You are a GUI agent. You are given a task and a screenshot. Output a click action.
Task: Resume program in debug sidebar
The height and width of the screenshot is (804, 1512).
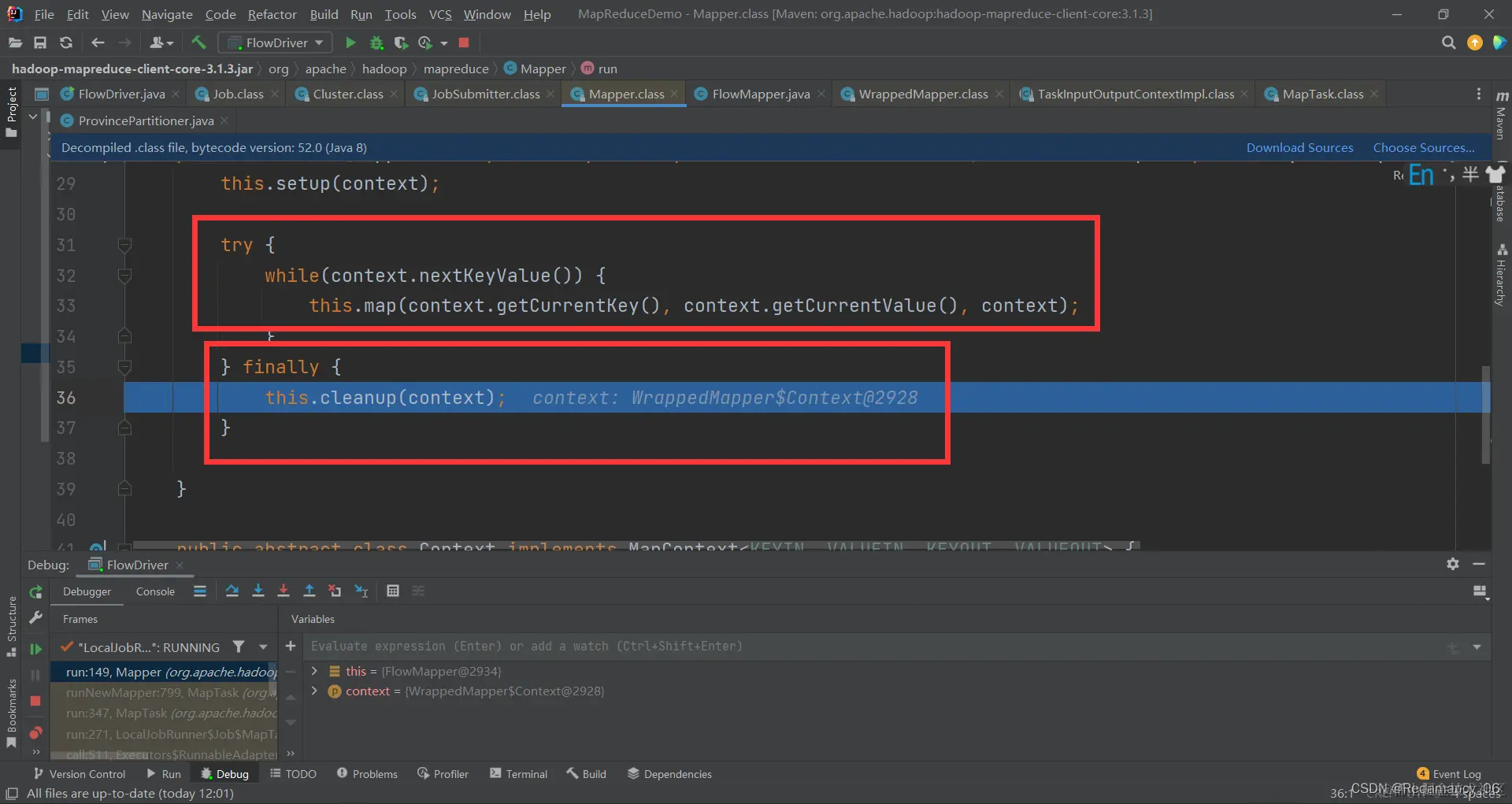[35, 649]
